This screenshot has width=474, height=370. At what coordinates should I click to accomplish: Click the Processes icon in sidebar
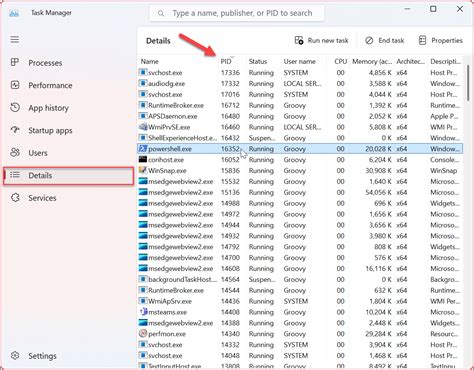(x=15, y=62)
